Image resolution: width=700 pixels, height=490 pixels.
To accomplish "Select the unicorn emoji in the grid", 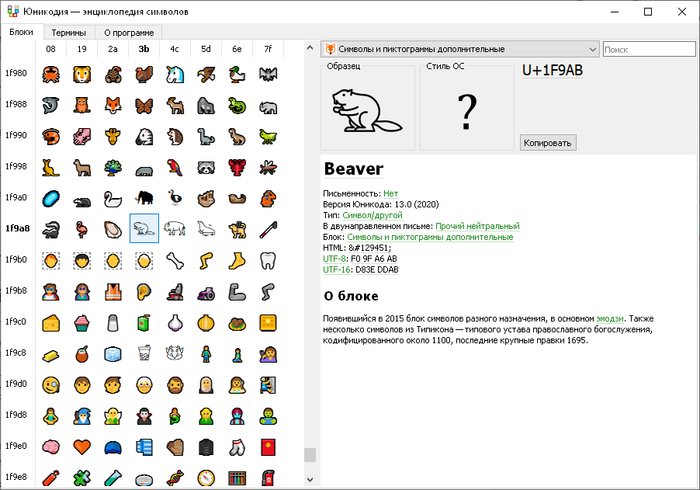I will (175, 73).
